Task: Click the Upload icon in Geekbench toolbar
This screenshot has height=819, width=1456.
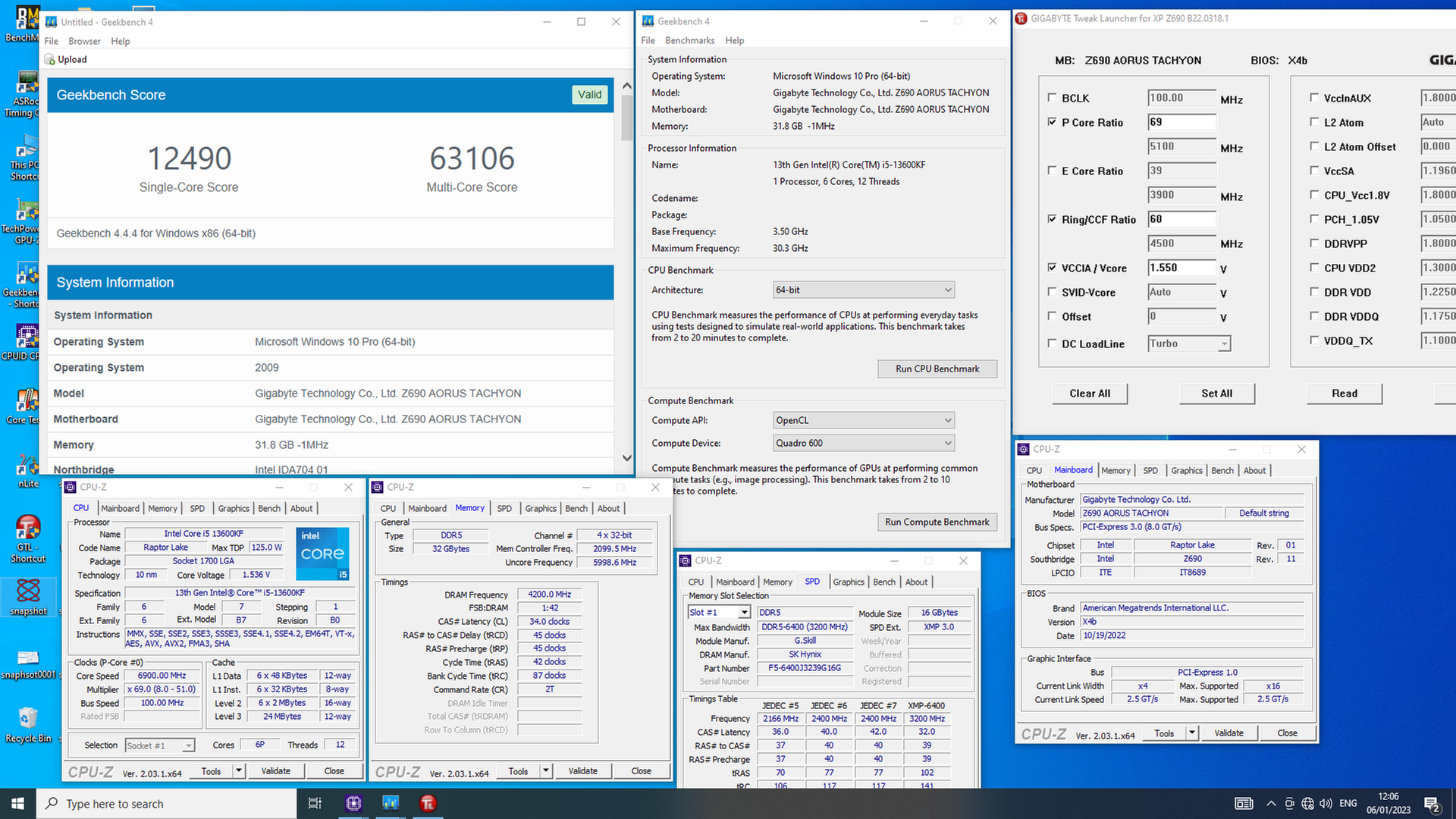Action: tap(49, 59)
